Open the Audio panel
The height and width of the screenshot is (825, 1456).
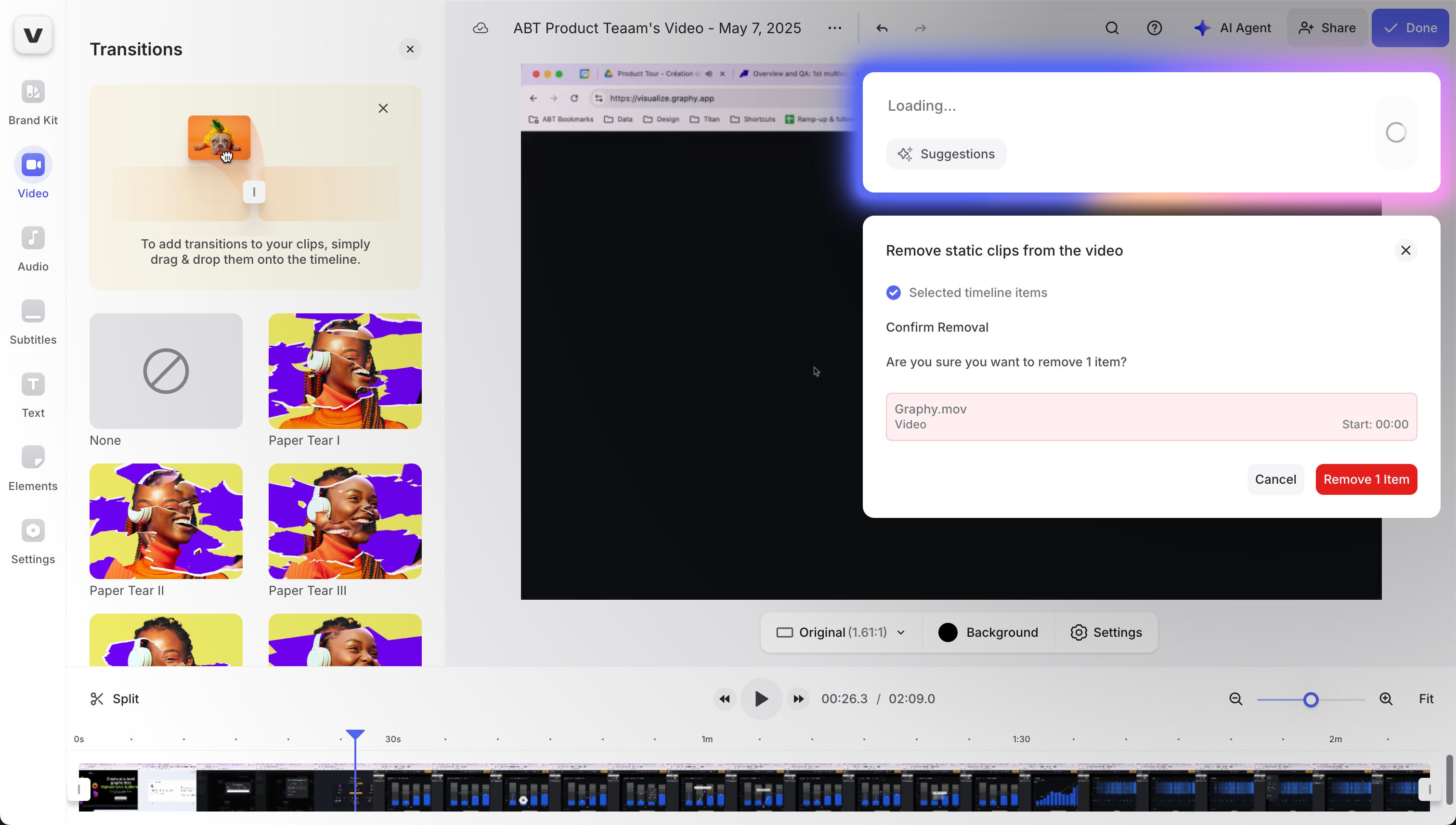[33, 249]
